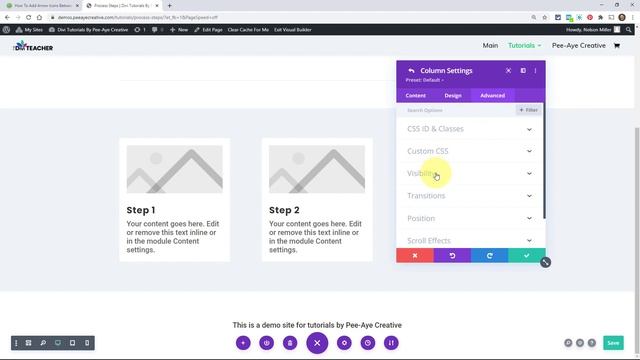Click Exit Visual Builder
Screen dimensions: 640x360
[293, 30]
